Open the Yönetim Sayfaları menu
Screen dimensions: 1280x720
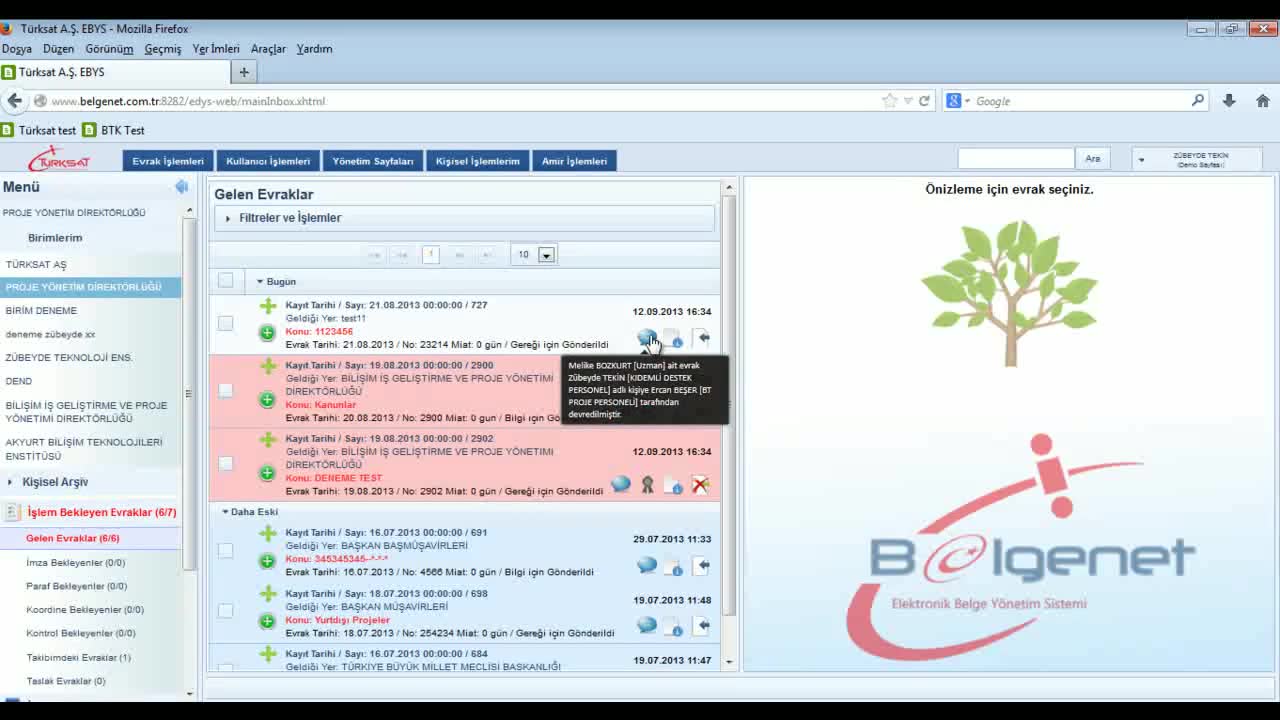pos(372,161)
